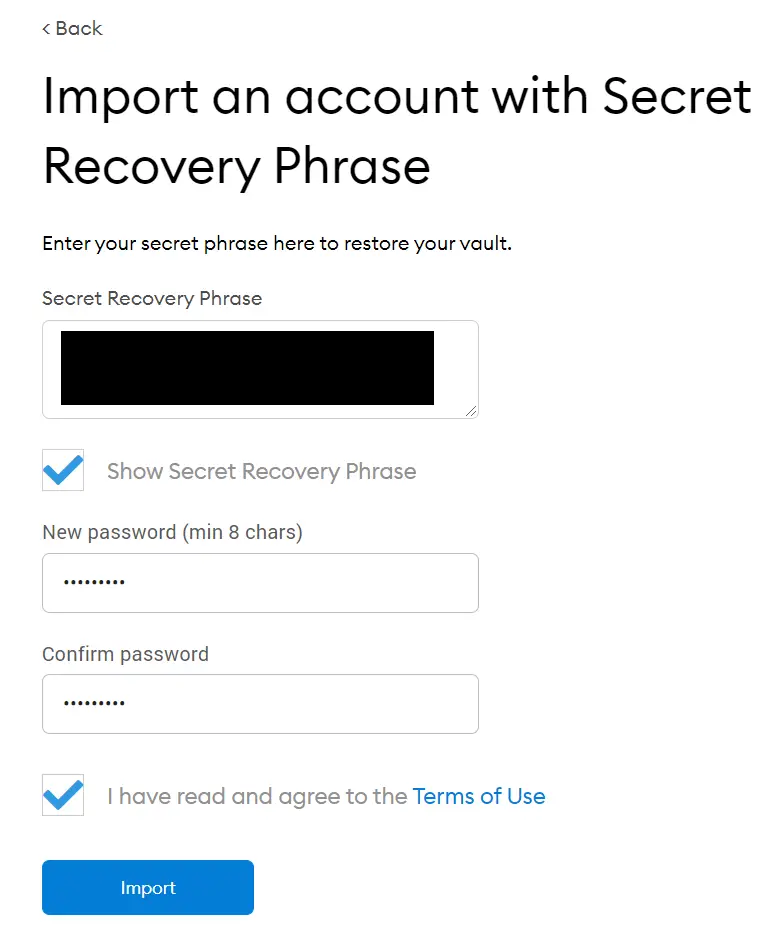The width and height of the screenshot is (767, 925).
Task: Focus the New password field
Action: [x=260, y=583]
